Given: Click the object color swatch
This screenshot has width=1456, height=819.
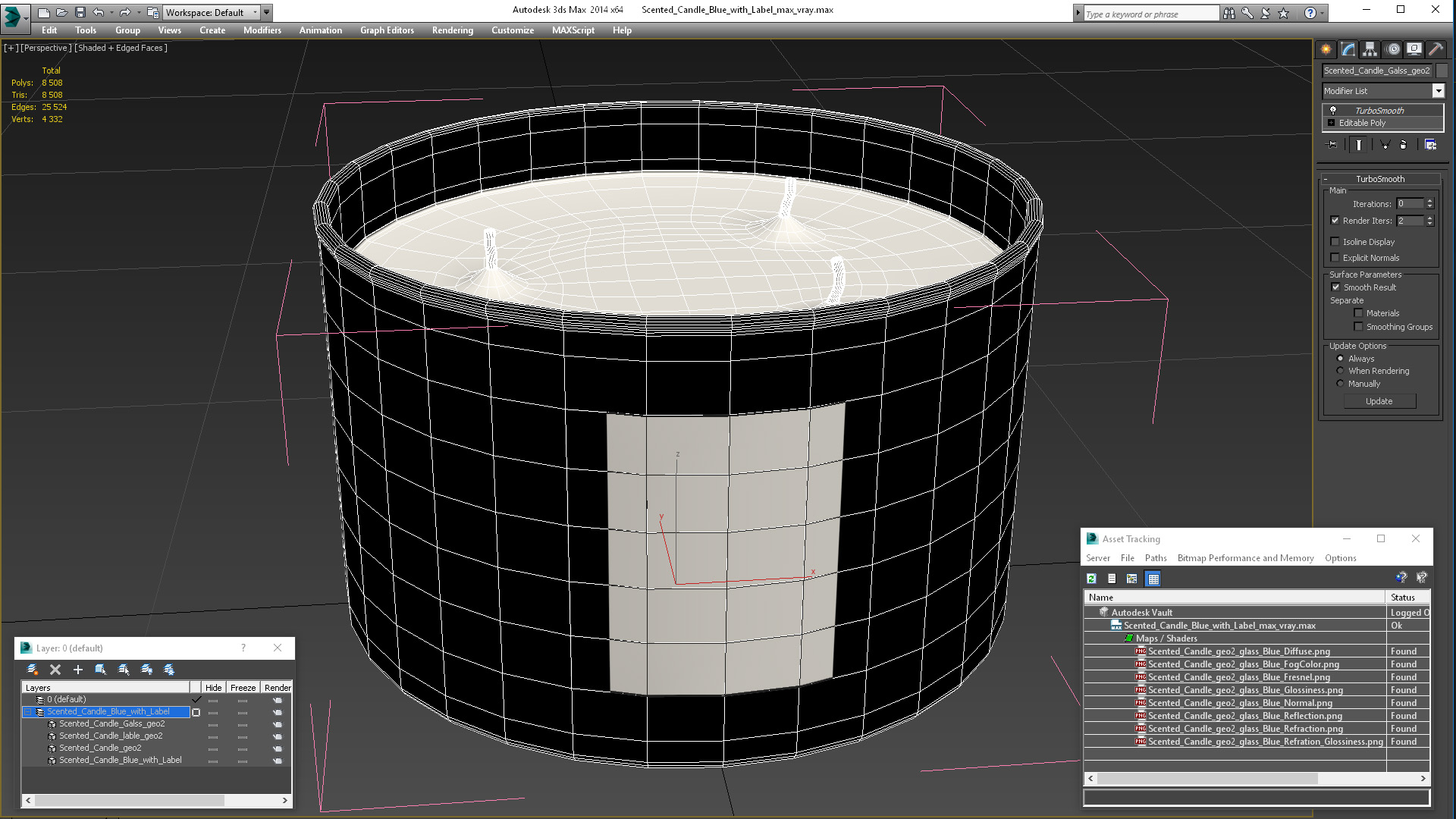Looking at the screenshot, I should pyautogui.click(x=1442, y=71).
